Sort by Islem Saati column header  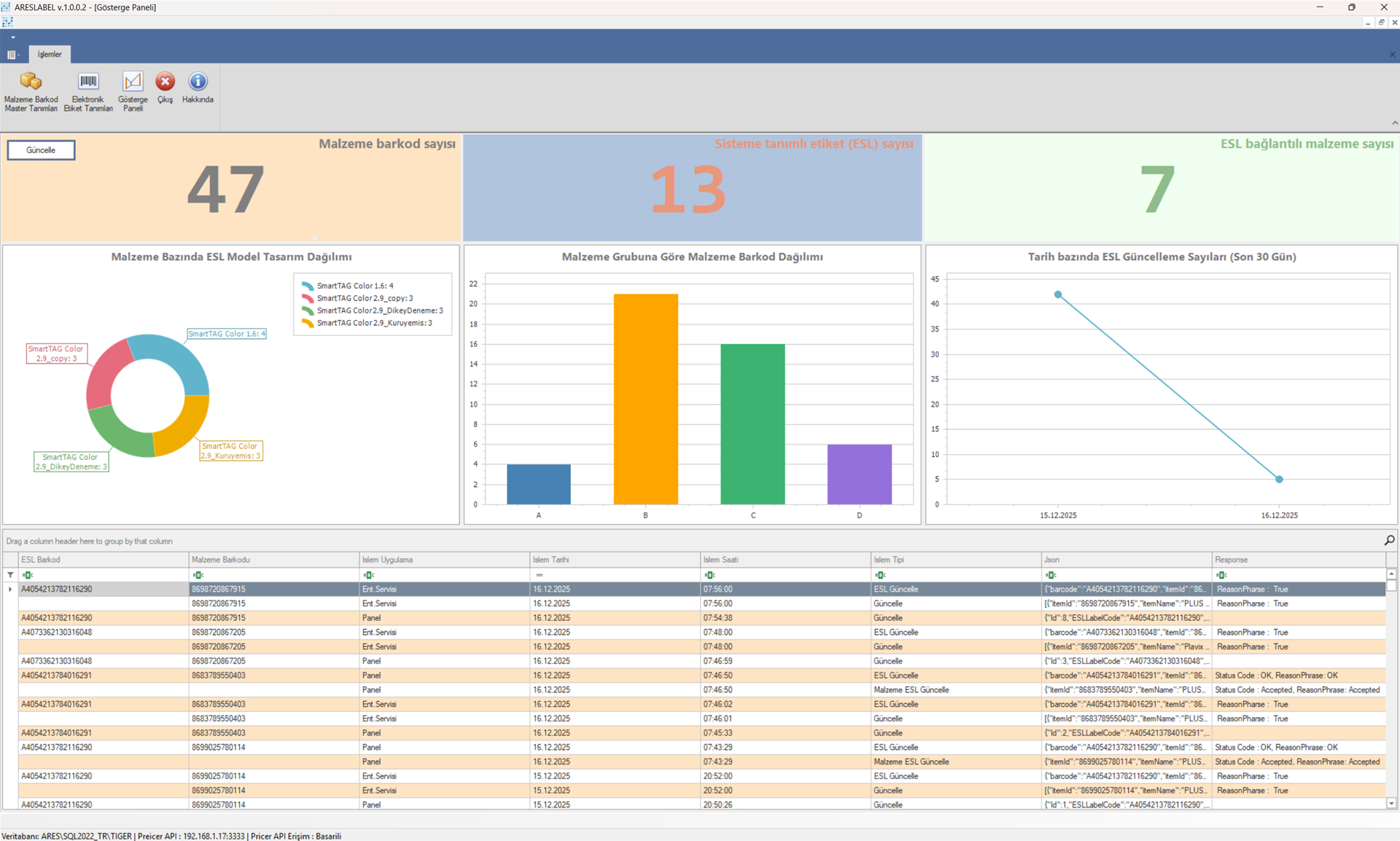[x=785, y=560]
